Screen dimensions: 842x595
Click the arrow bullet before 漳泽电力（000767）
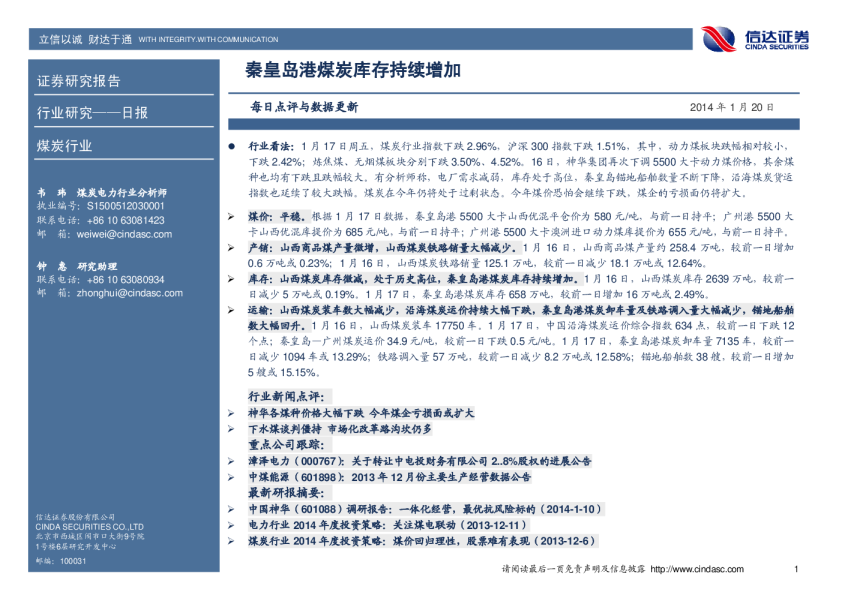point(232,462)
